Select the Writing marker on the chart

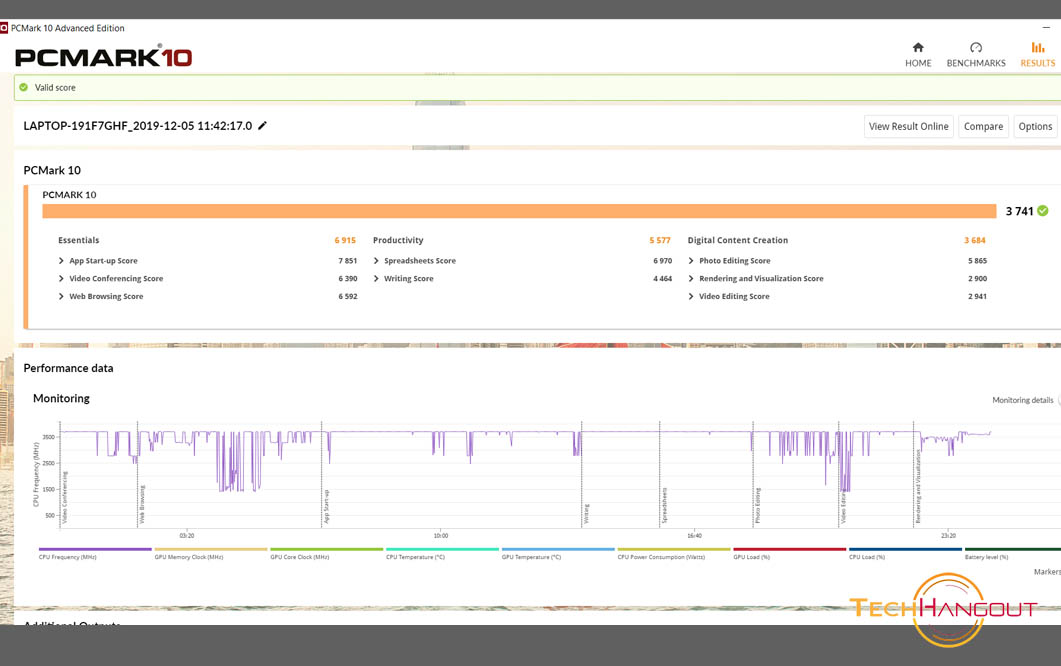pyautogui.click(x=586, y=514)
